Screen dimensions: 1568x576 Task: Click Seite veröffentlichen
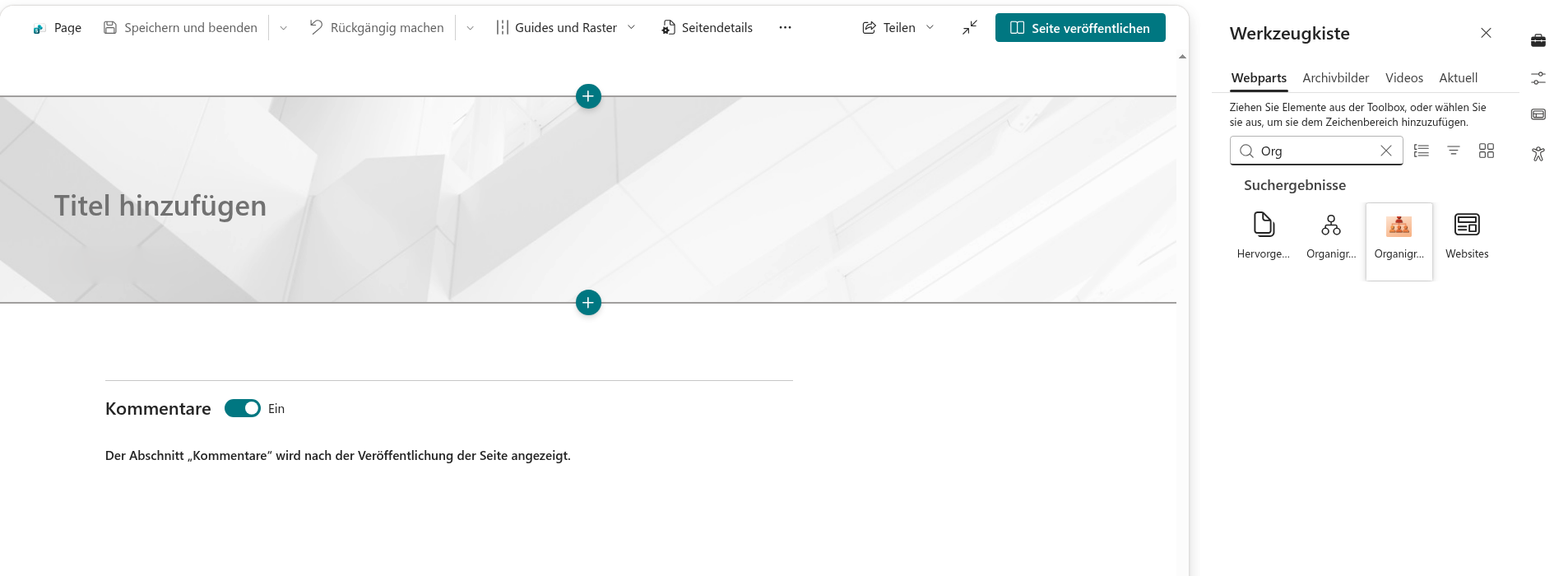(x=1080, y=28)
